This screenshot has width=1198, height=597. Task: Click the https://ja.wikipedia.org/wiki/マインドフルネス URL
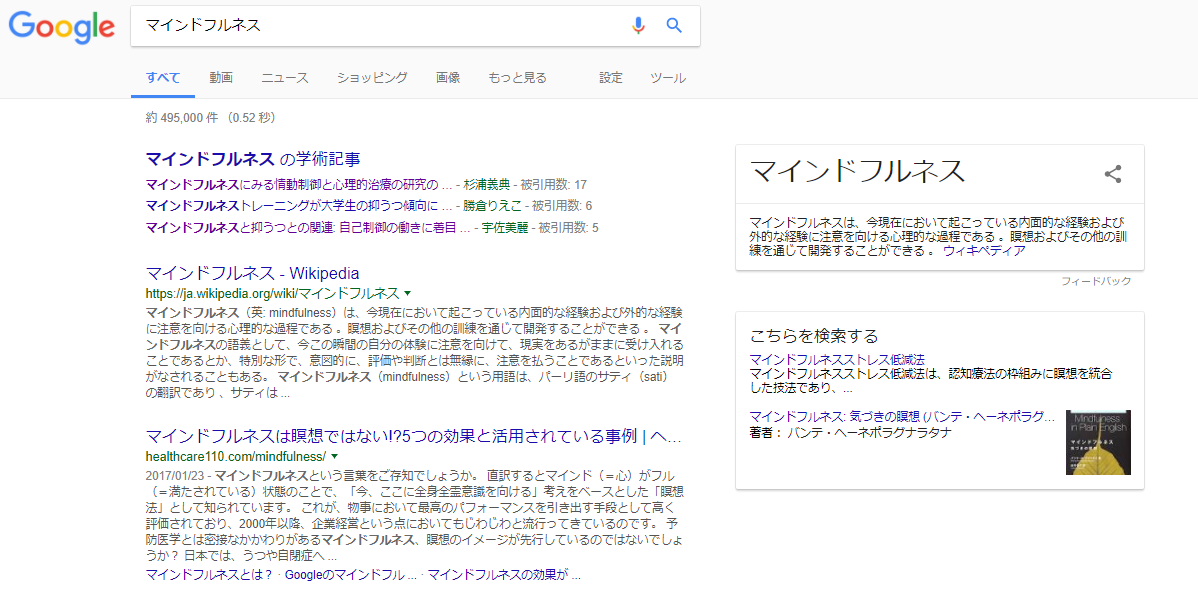pyautogui.click(x=272, y=293)
